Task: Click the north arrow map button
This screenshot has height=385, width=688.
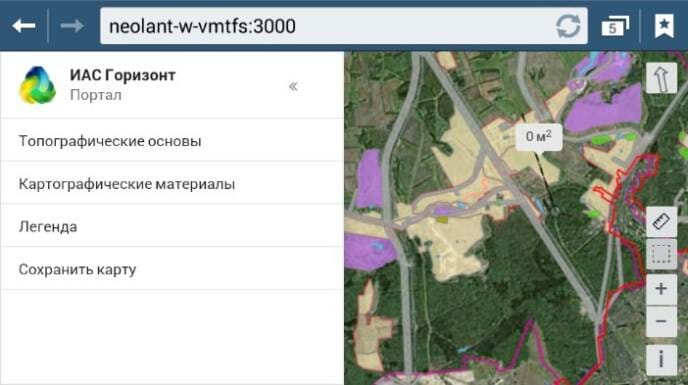Action: tap(661, 78)
